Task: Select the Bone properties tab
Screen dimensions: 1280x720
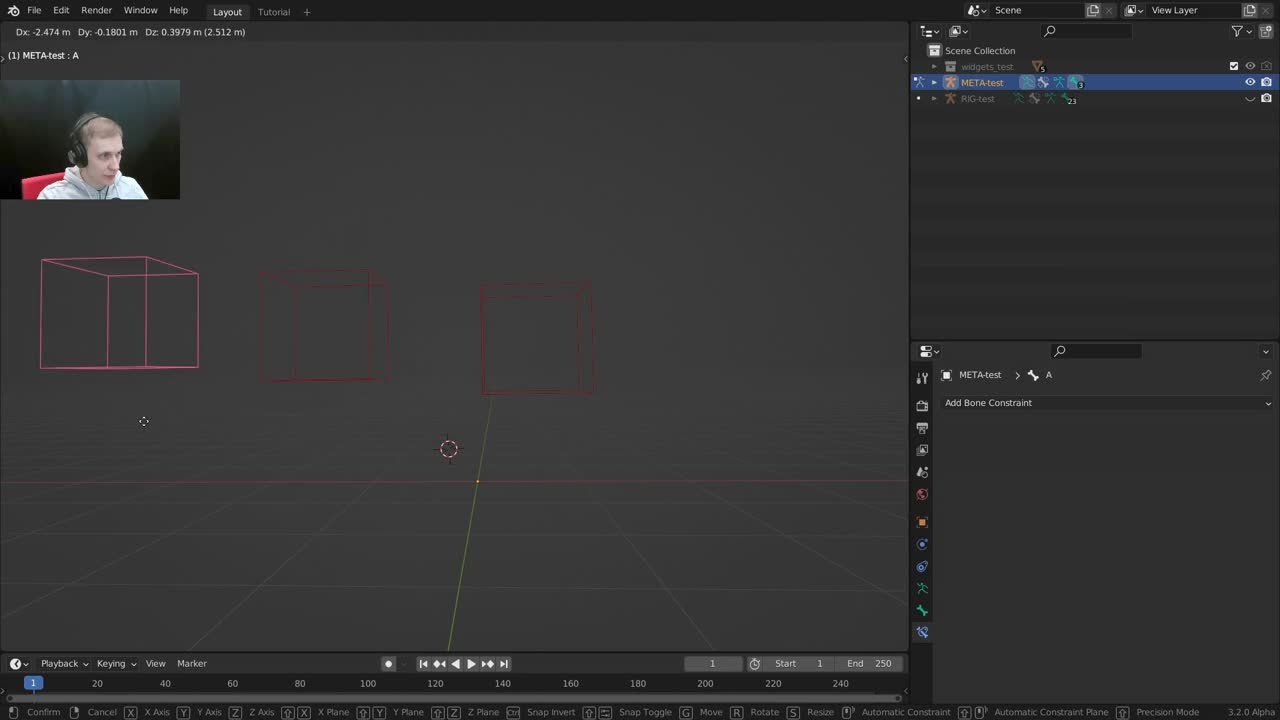Action: click(x=922, y=610)
